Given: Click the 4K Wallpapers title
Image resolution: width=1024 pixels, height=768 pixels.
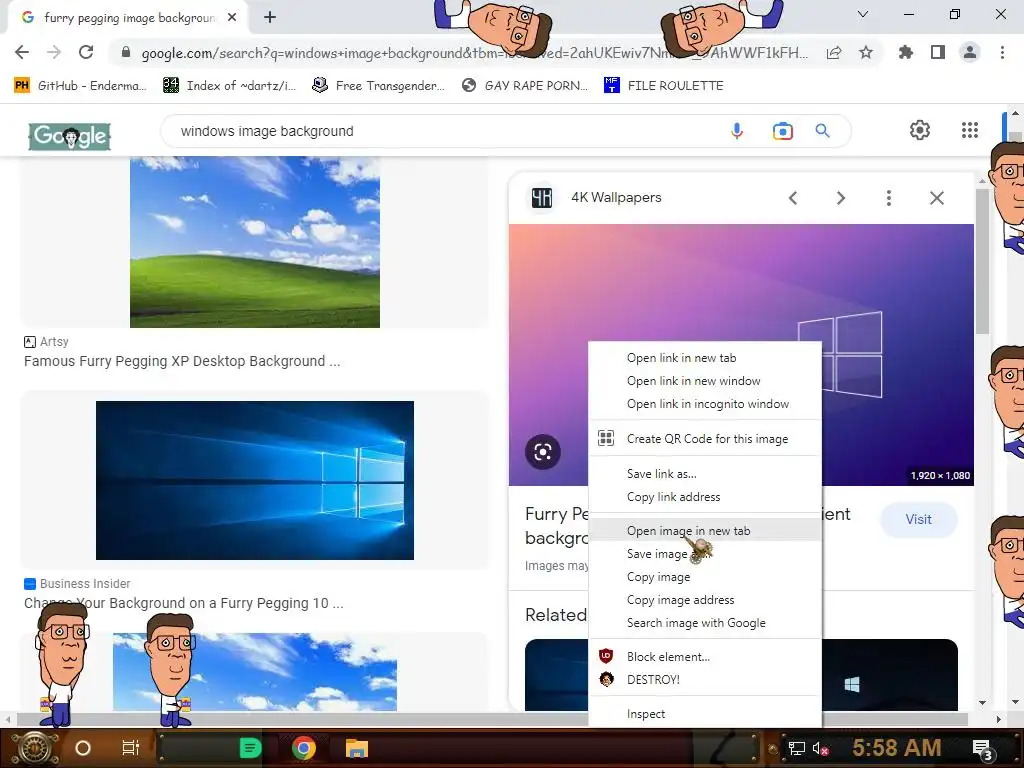Looking at the screenshot, I should [x=616, y=197].
